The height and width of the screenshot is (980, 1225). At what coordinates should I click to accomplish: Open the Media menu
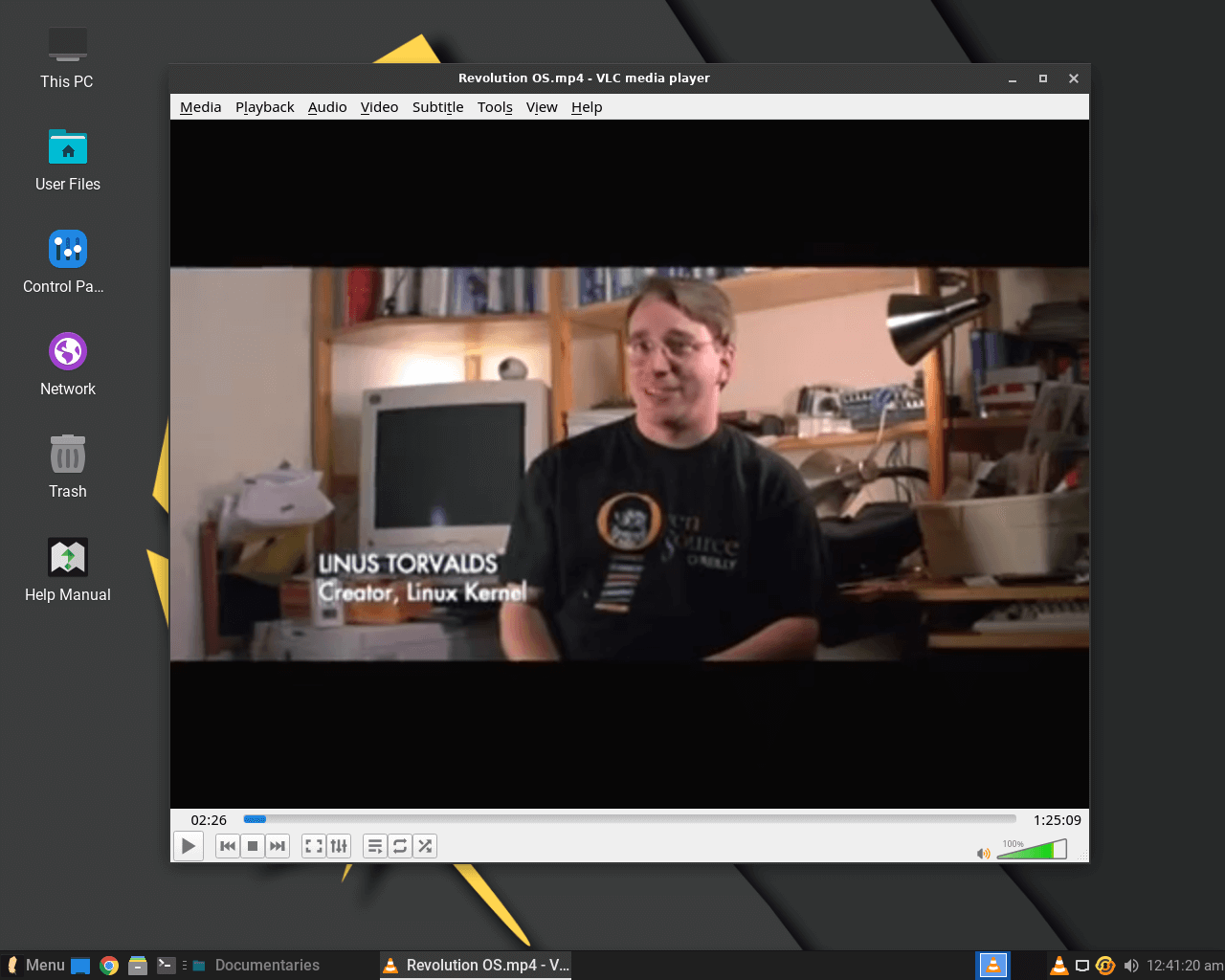pyautogui.click(x=200, y=107)
